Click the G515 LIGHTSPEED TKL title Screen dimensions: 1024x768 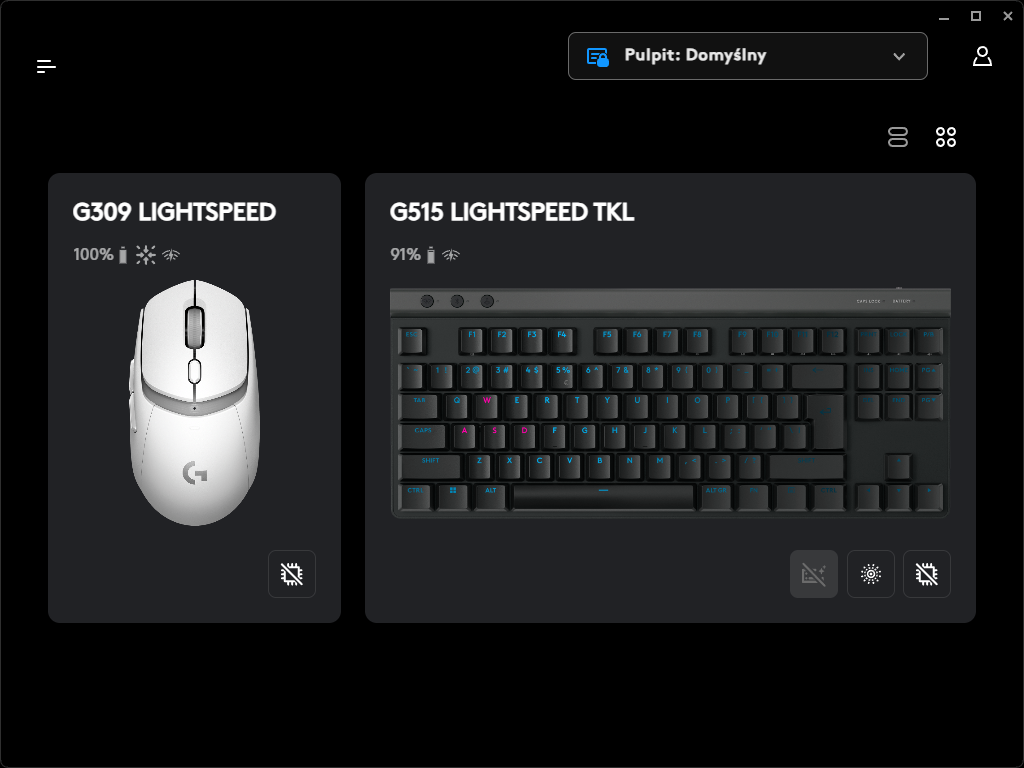[x=512, y=212]
